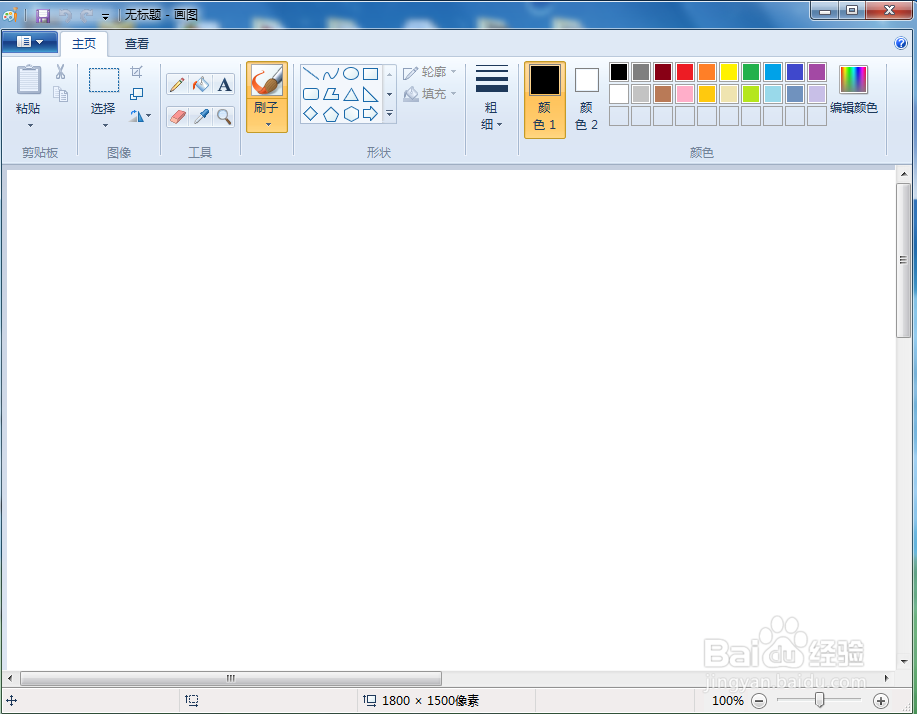Image resolution: width=917 pixels, height=714 pixels.
Task: Pick the purple color swatch
Action: 817,72
